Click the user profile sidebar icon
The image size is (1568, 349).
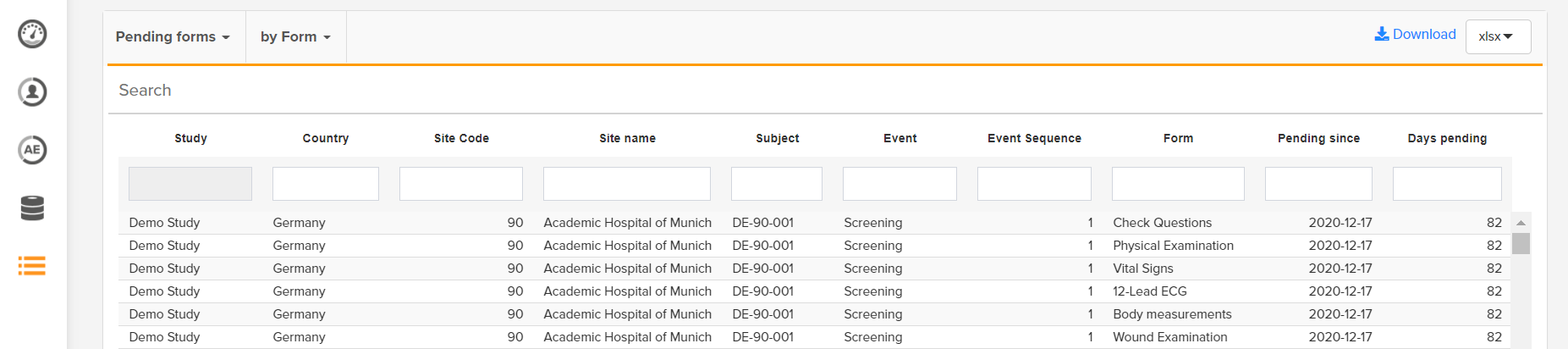coord(32,91)
